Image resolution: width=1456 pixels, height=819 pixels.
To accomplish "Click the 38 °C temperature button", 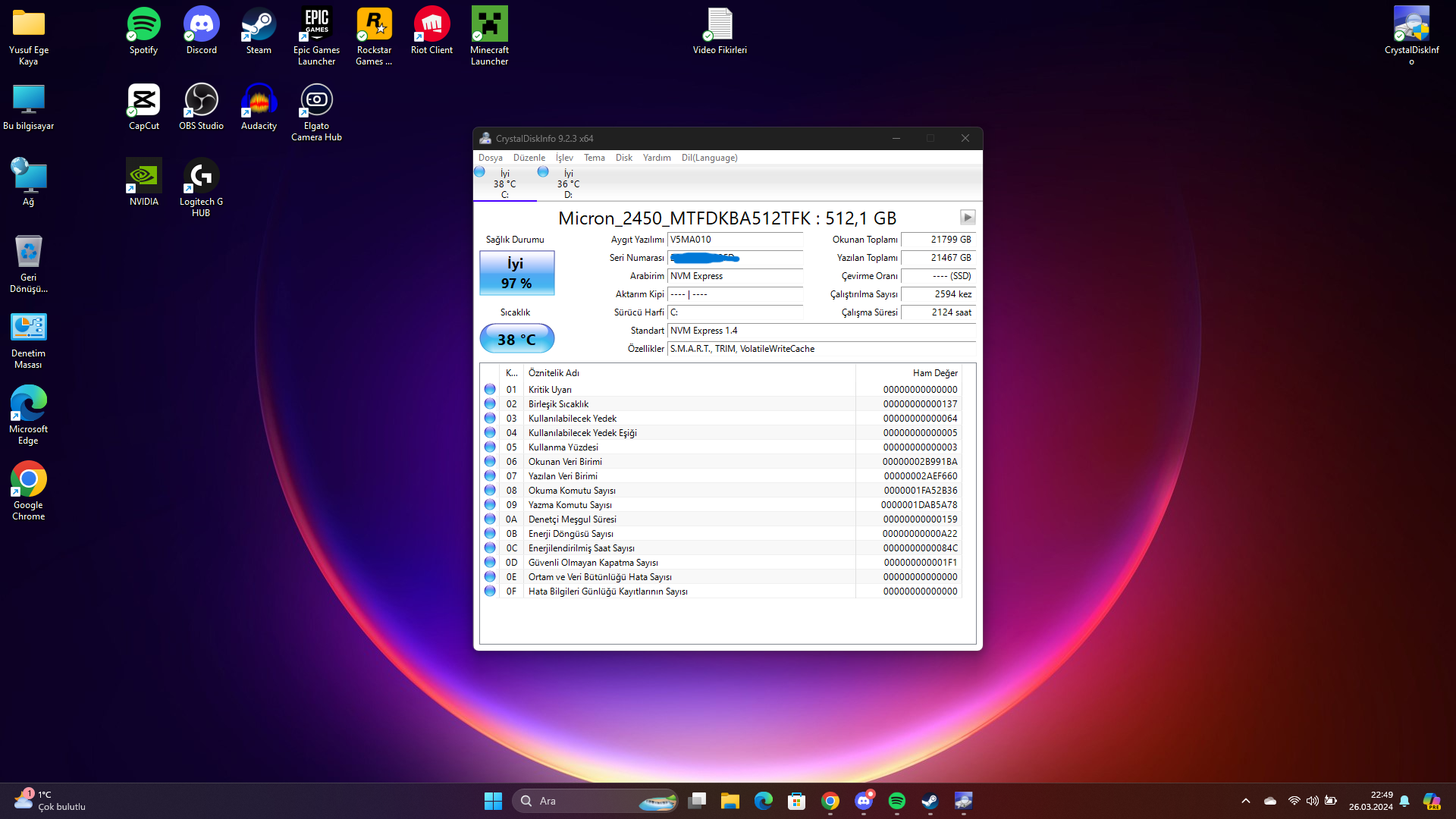I will pos(516,339).
